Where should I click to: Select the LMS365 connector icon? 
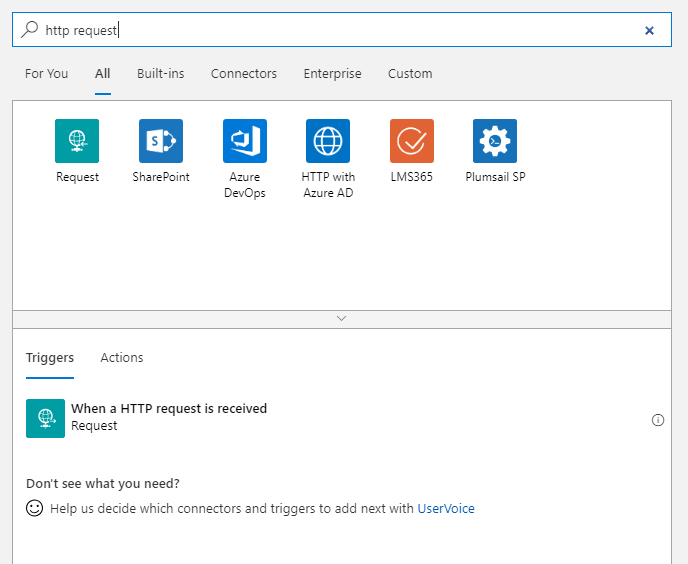pos(412,141)
